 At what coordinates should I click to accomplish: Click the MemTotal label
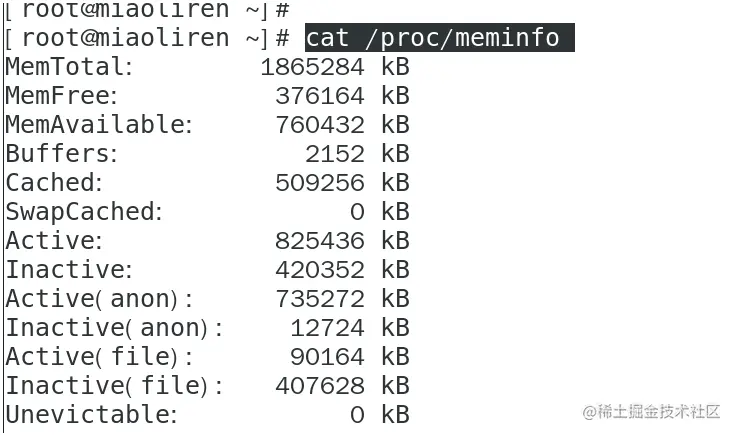click(x=69, y=67)
